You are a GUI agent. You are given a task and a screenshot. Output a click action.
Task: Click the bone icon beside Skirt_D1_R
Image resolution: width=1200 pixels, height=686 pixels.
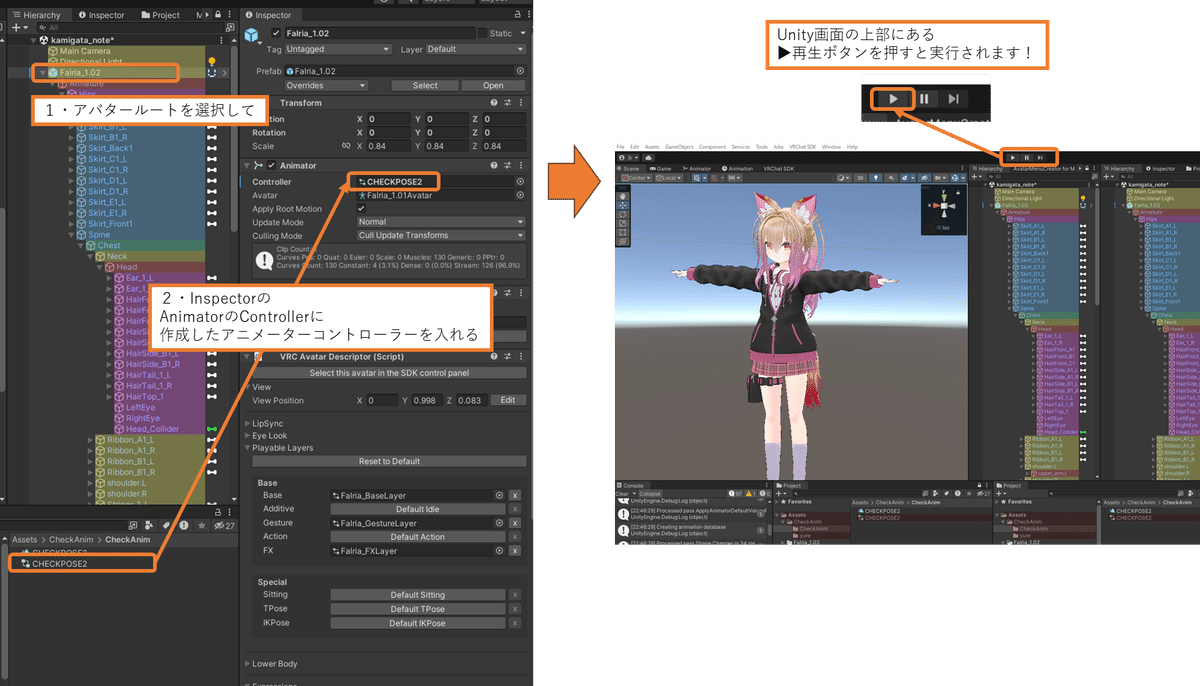pos(212,191)
